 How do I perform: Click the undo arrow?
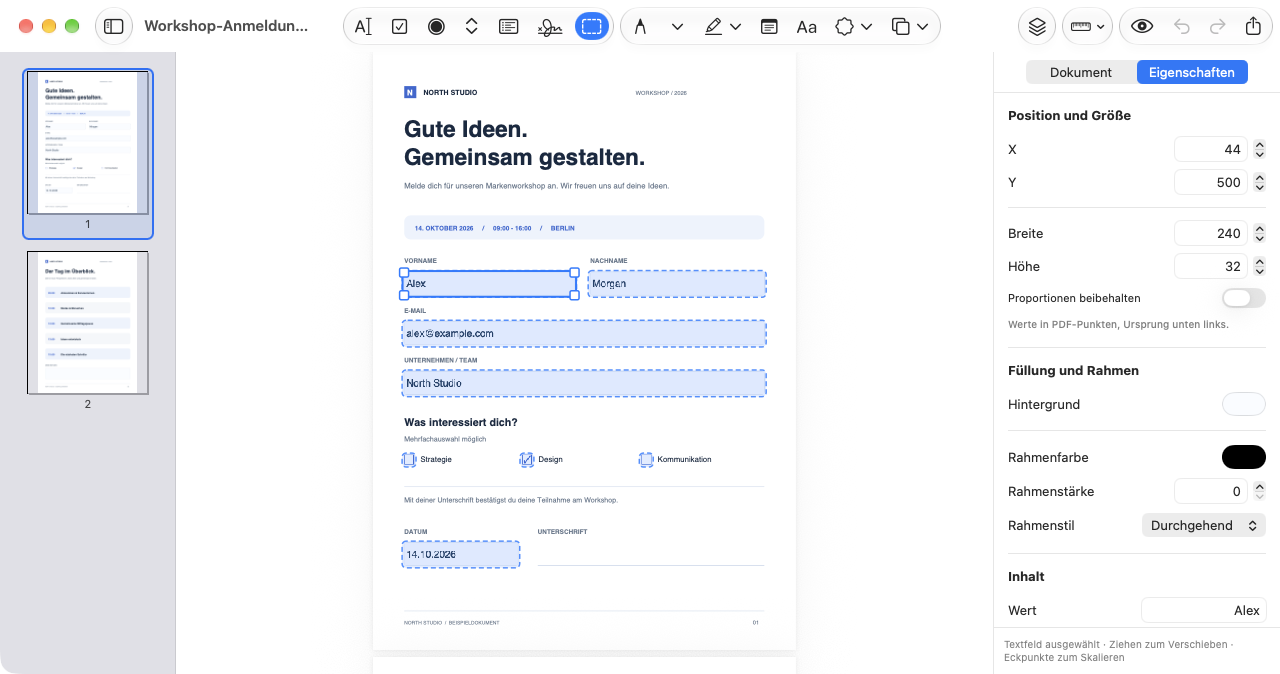pos(1182,27)
